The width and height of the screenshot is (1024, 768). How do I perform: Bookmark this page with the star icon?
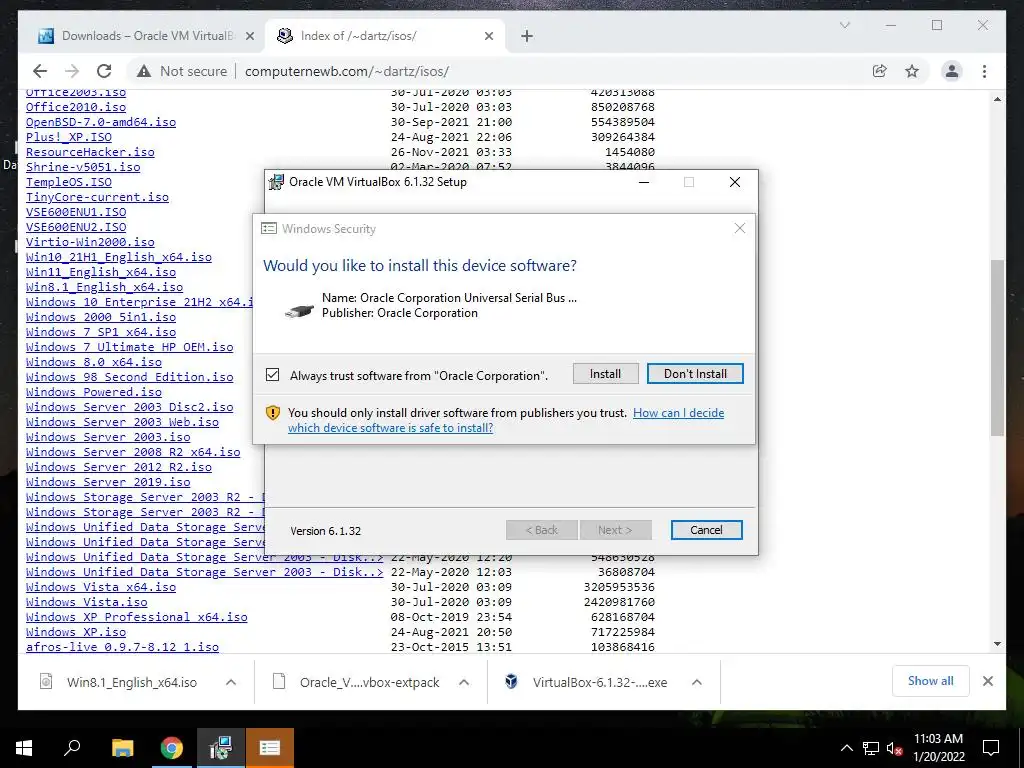(x=912, y=71)
